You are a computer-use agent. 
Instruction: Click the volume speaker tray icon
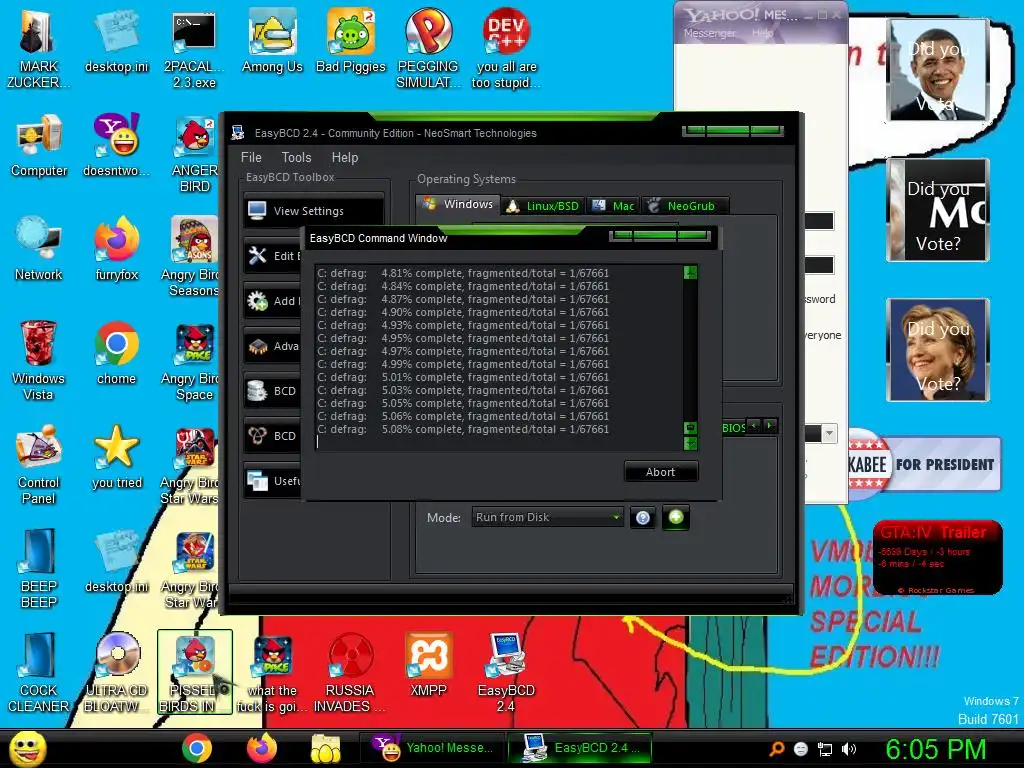tap(849, 749)
